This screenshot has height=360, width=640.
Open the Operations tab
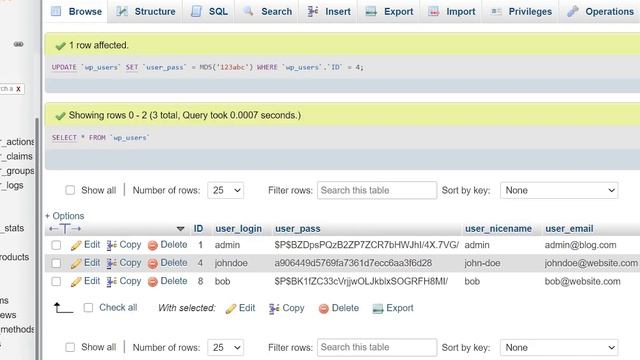pyautogui.click(x=600, y=11)
